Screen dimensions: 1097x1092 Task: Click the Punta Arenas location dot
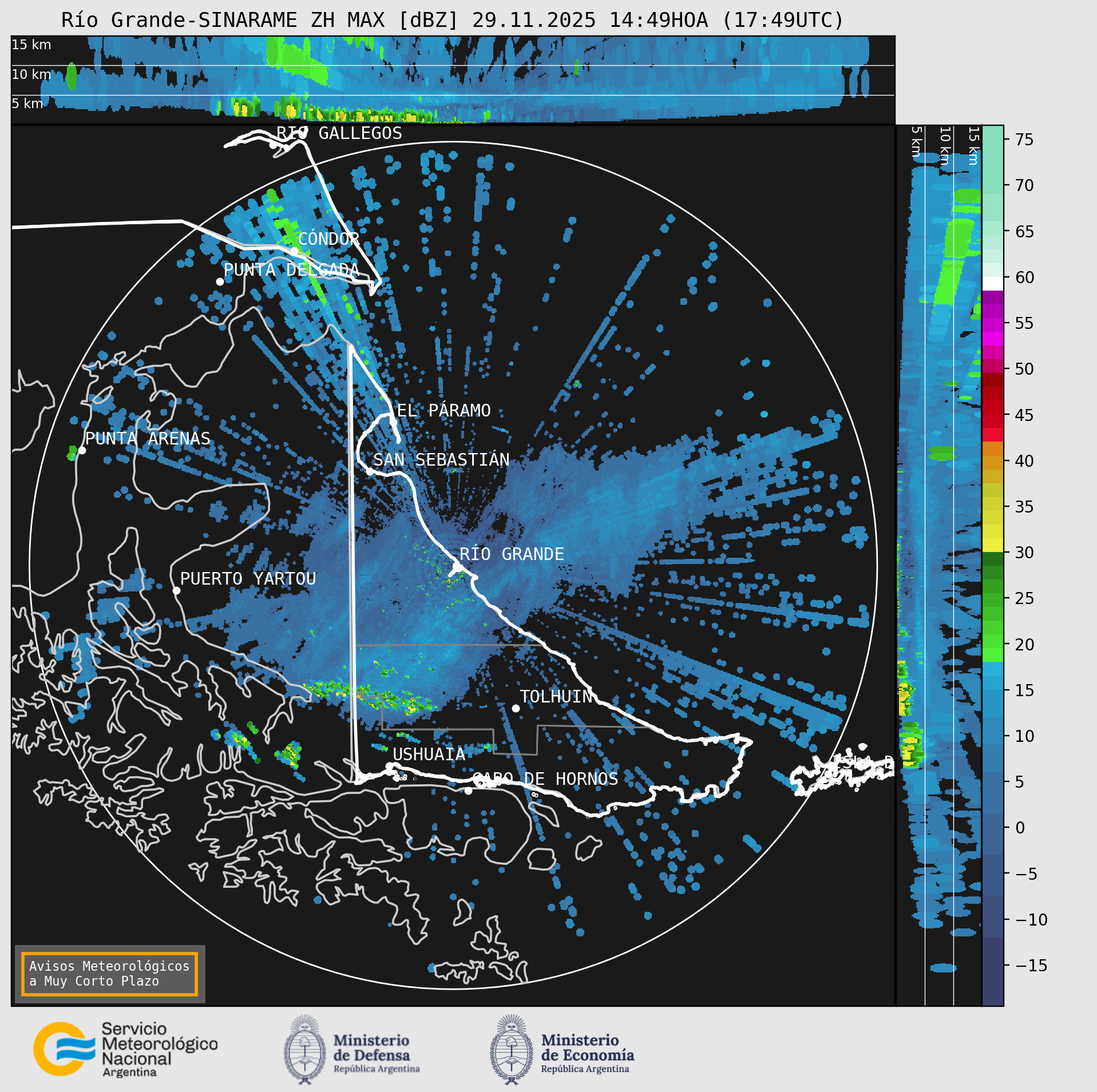[82, 451]
